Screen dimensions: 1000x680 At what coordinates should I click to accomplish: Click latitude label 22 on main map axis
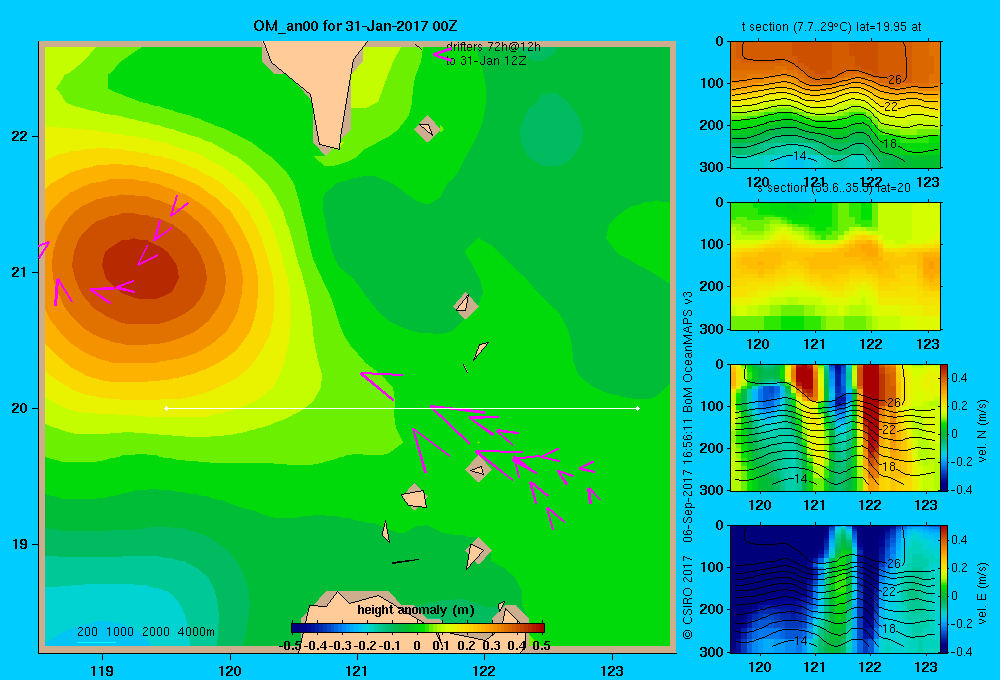[x=19, y=136]
